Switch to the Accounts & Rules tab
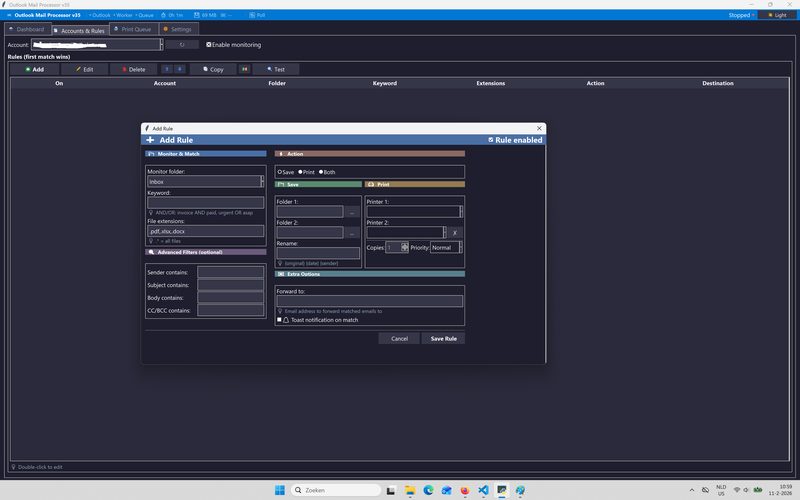 (80, 31)
